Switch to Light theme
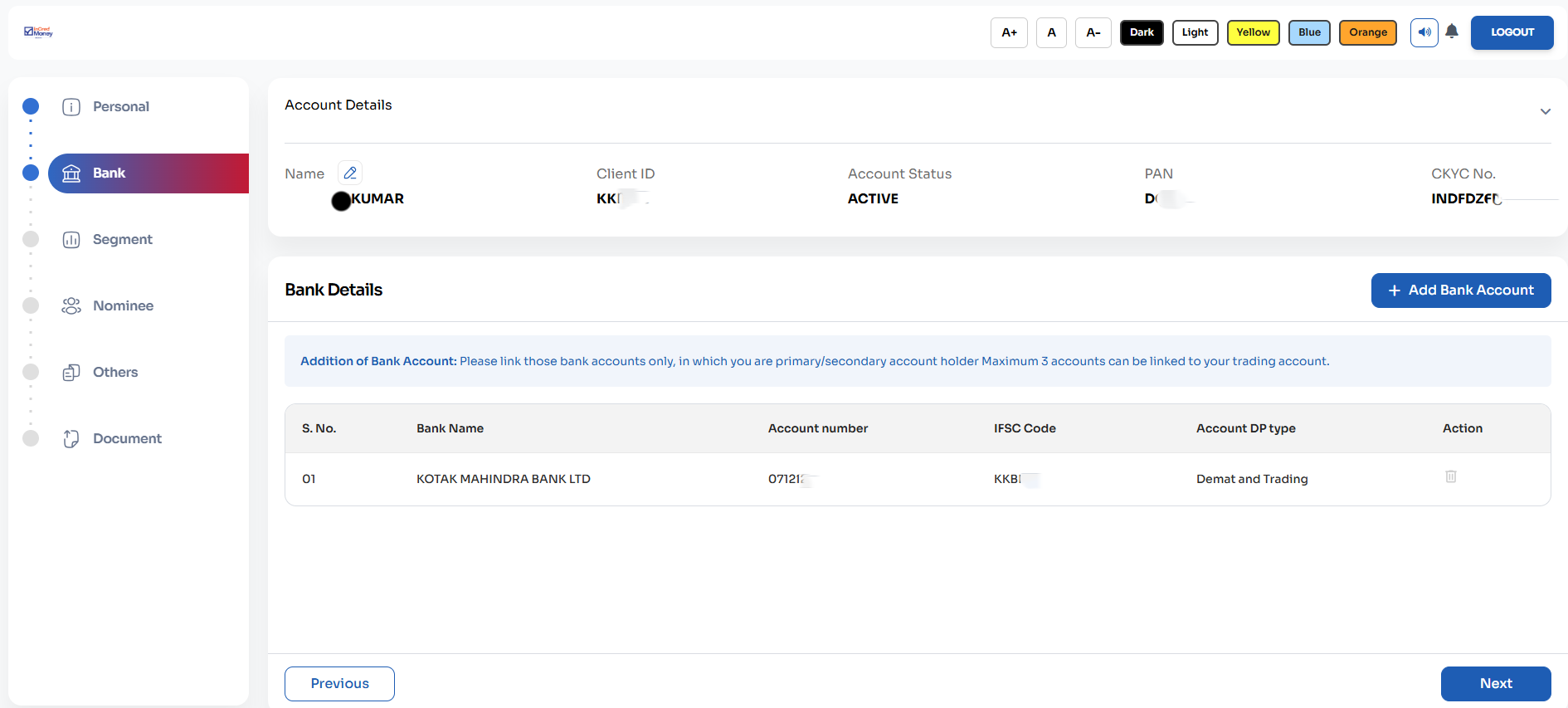This screenshot has height=708, width=1568. click(1195, 32)
